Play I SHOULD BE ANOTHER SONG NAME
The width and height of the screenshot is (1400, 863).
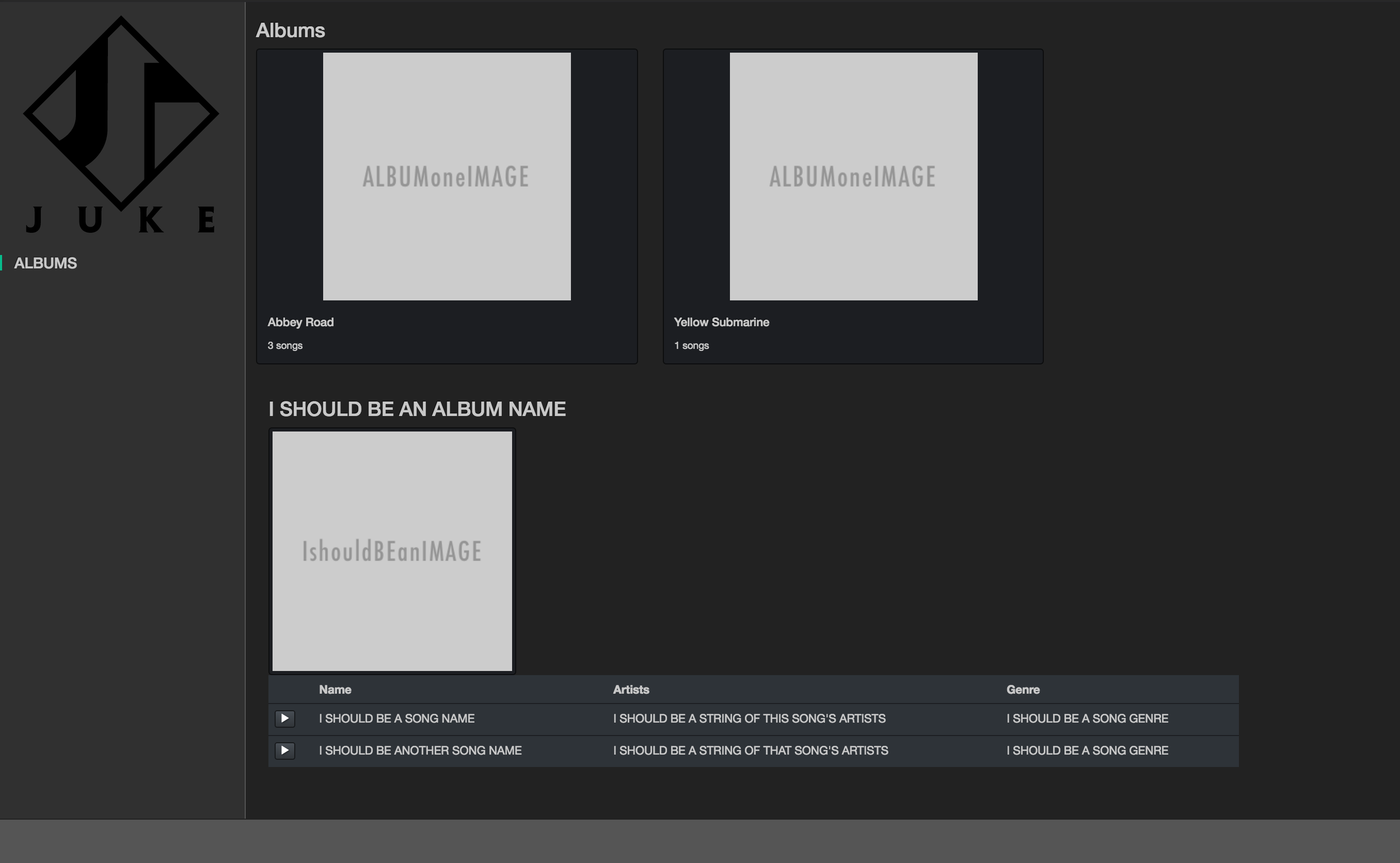(x=285, y=750)
